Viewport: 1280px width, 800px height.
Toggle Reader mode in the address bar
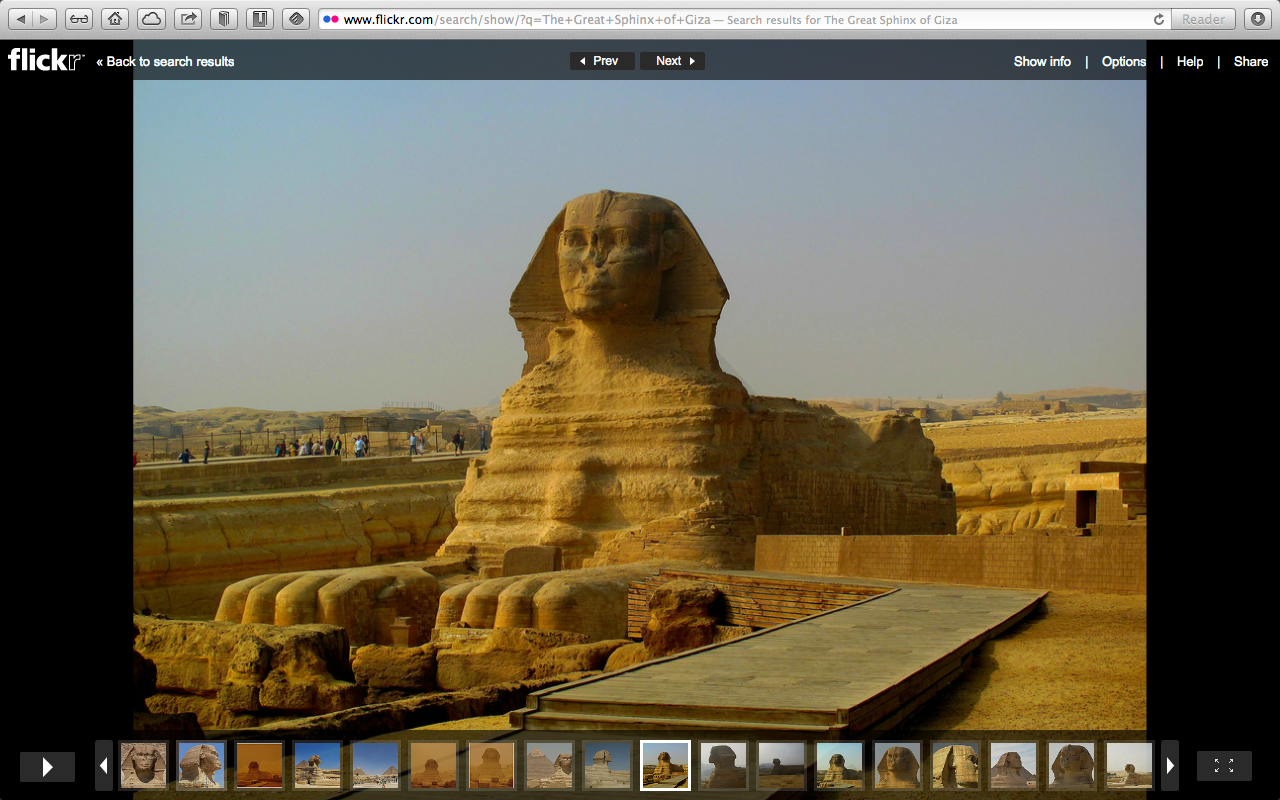[1203, 19]
